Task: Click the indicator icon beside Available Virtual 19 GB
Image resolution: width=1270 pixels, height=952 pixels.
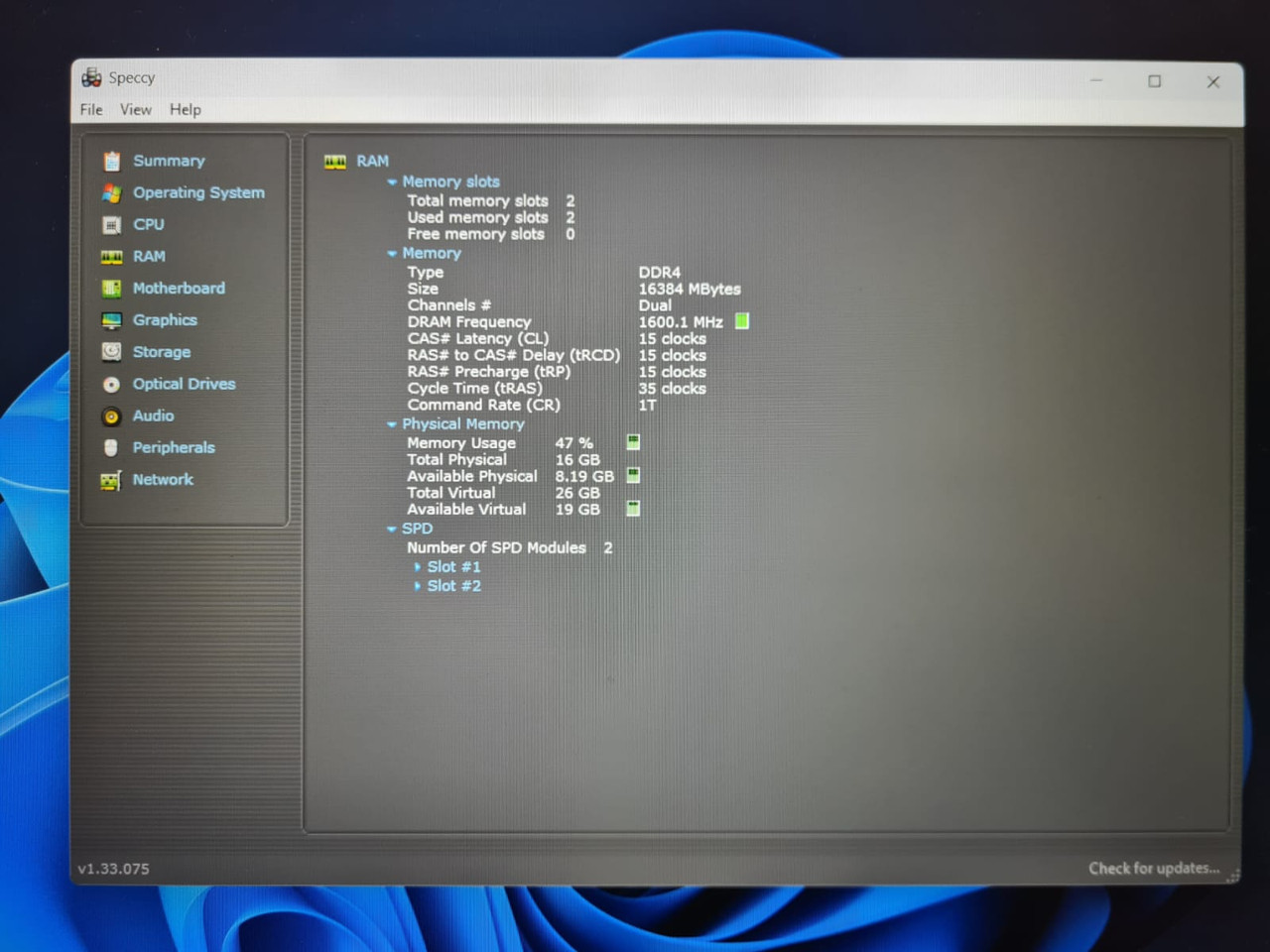Action: pos(633,509)
